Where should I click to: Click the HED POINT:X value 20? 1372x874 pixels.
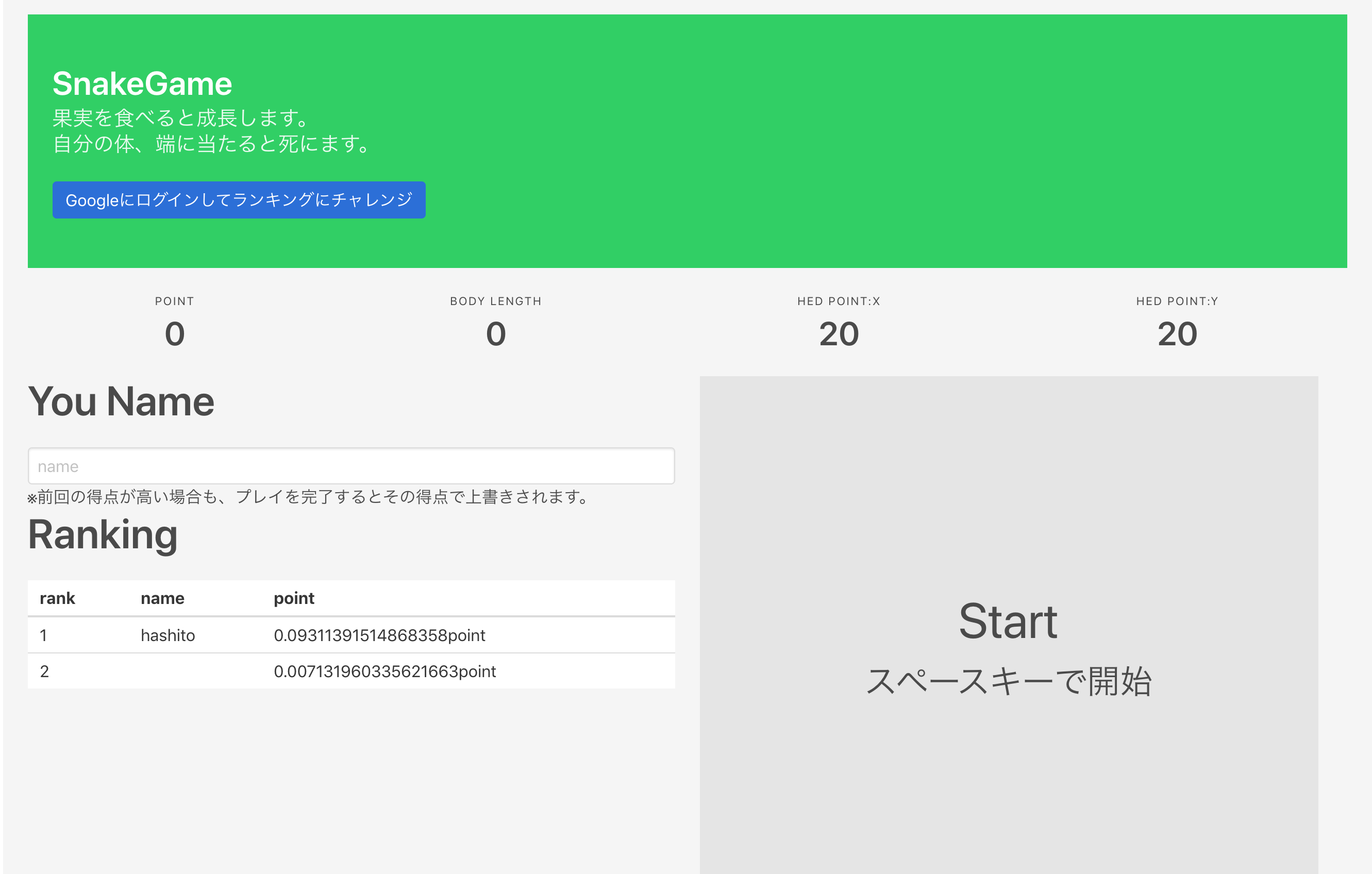(838, 334)
